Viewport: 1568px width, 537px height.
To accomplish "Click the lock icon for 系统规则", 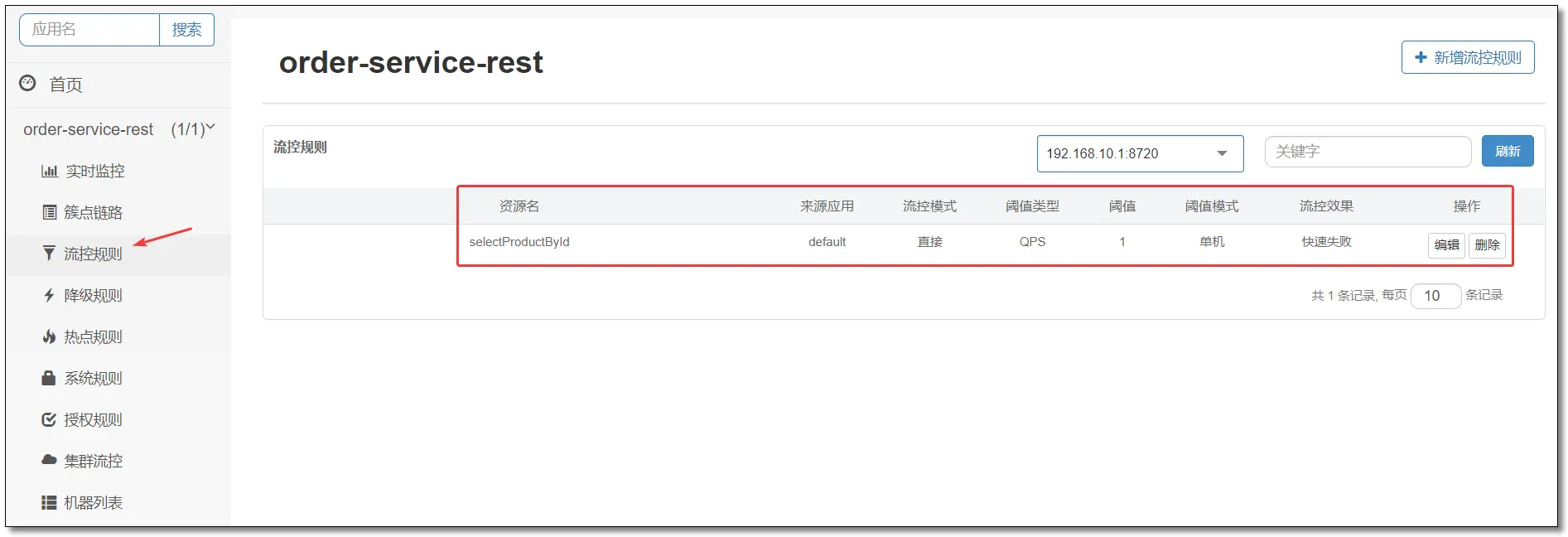I will 49,378.
